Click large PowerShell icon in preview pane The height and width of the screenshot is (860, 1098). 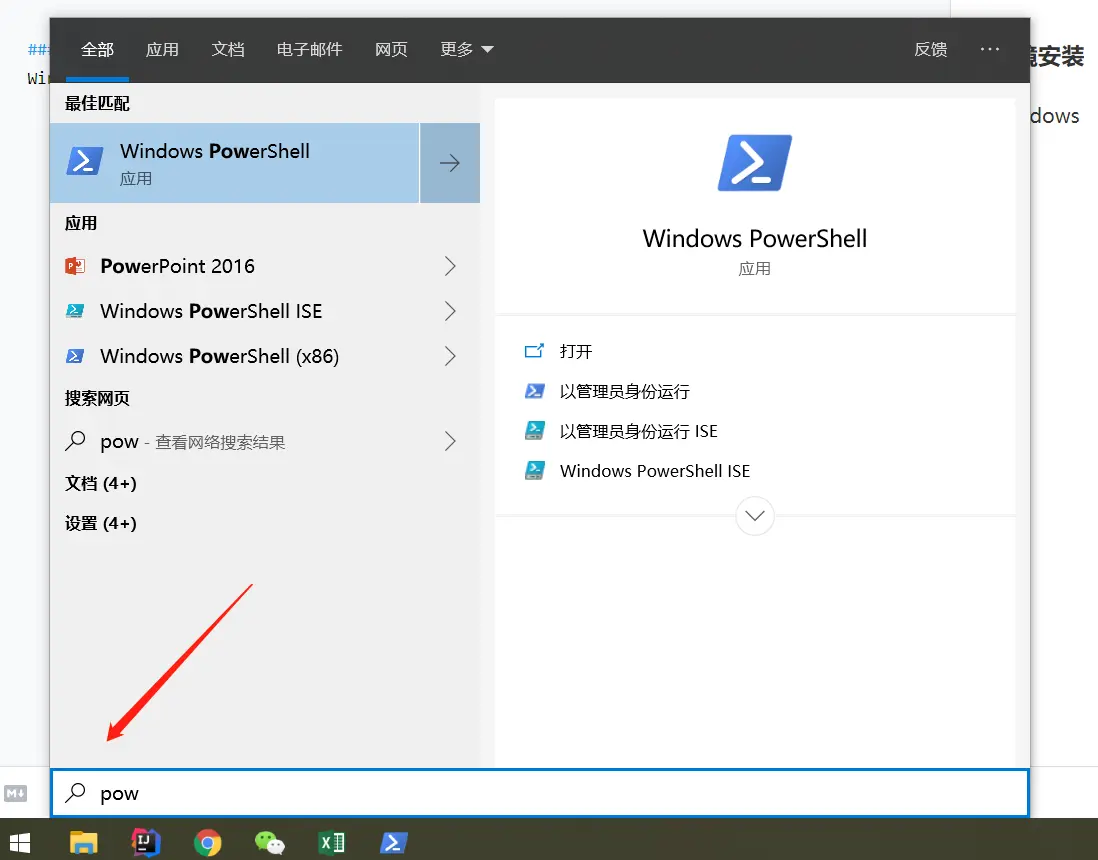755,162
